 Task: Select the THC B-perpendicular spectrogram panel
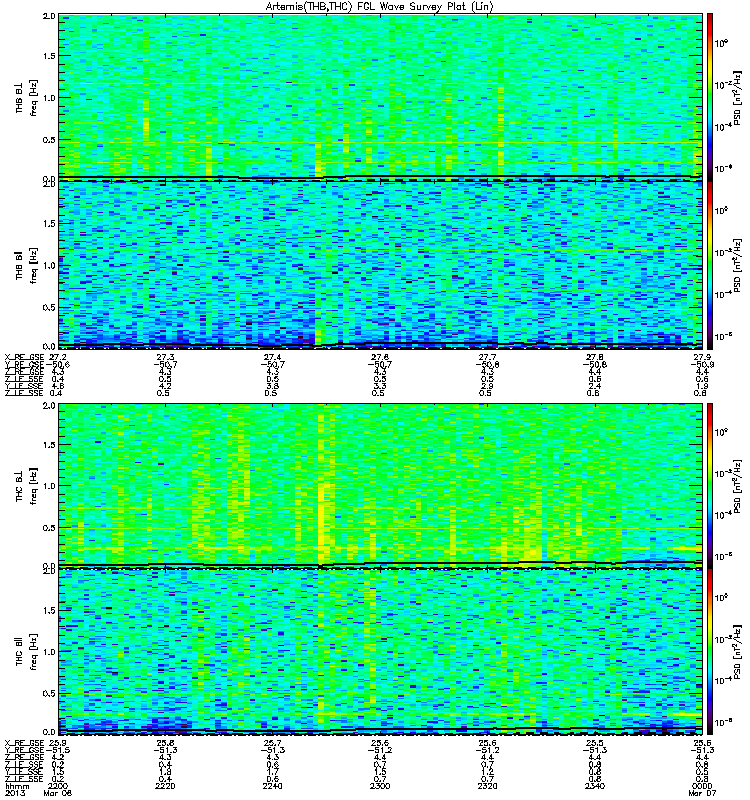(380, 485)
